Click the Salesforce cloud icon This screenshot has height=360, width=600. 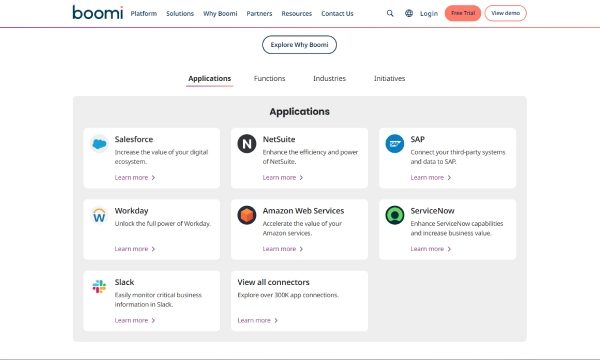(x=99, y=144)
